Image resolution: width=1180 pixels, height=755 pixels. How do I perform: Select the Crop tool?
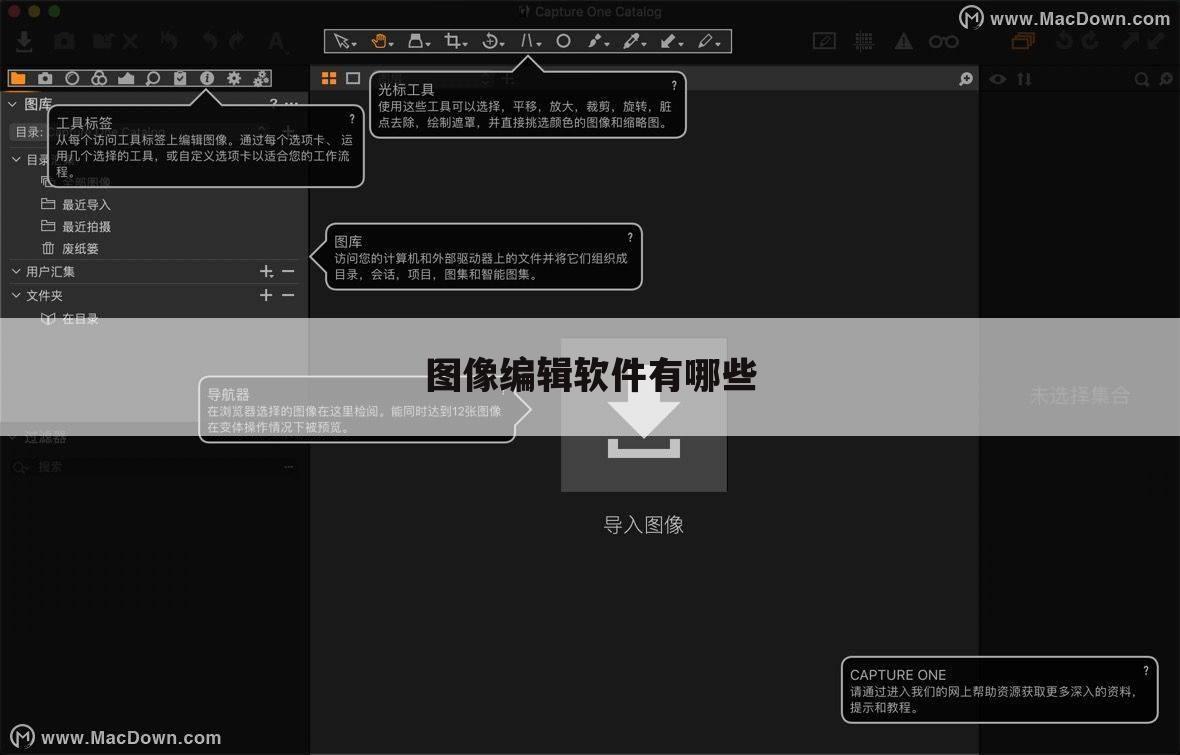(x=452, y=41)
